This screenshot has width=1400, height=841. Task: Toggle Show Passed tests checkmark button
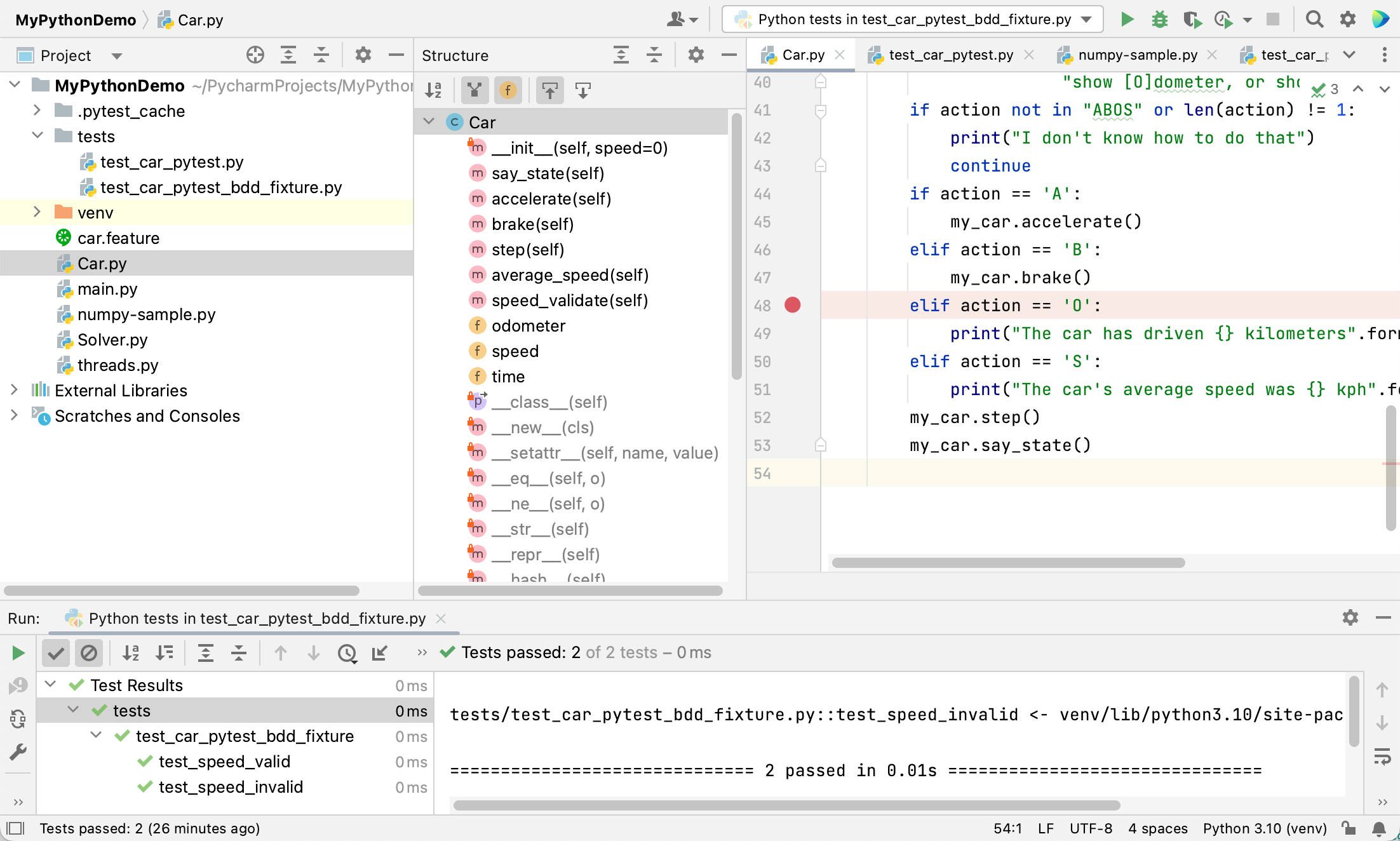pyautogui.click(x=56, y=653)
